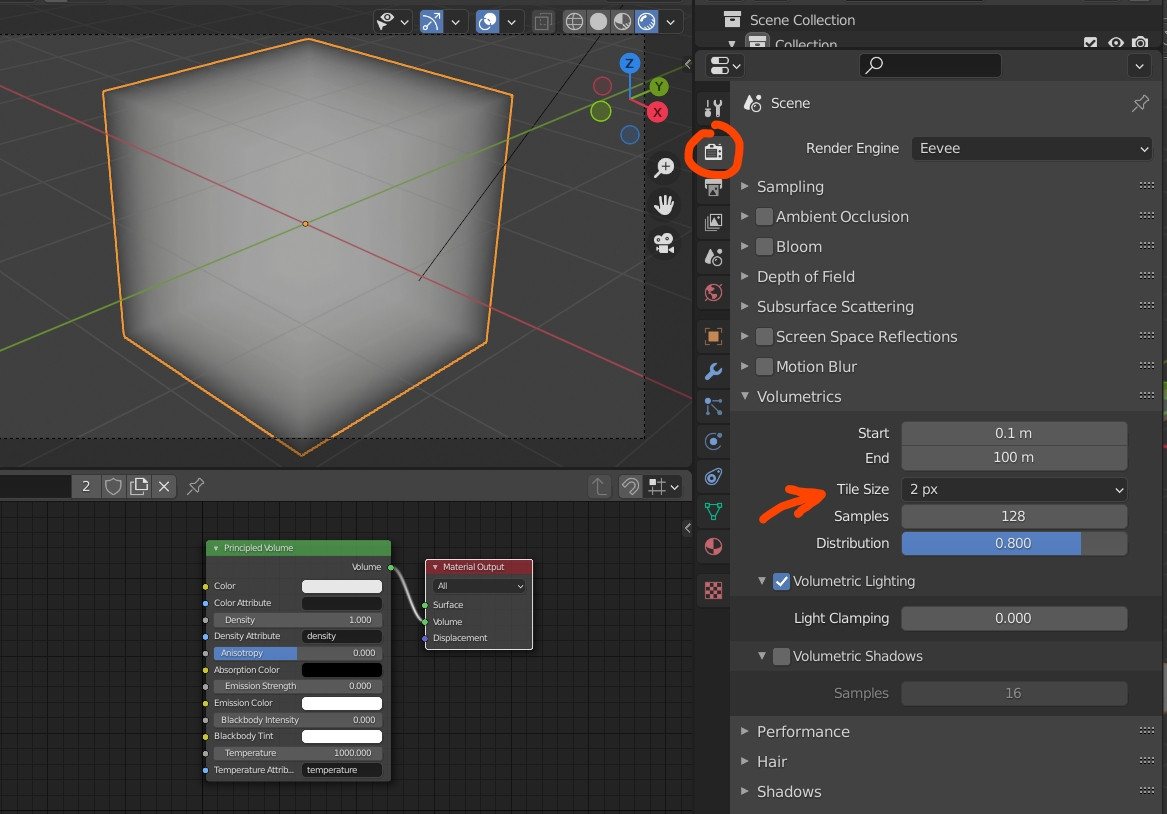Activate the viewport Zoom tool icon
The width and height of the screenshot is (1167, 814).
click(x=664, y=168)
